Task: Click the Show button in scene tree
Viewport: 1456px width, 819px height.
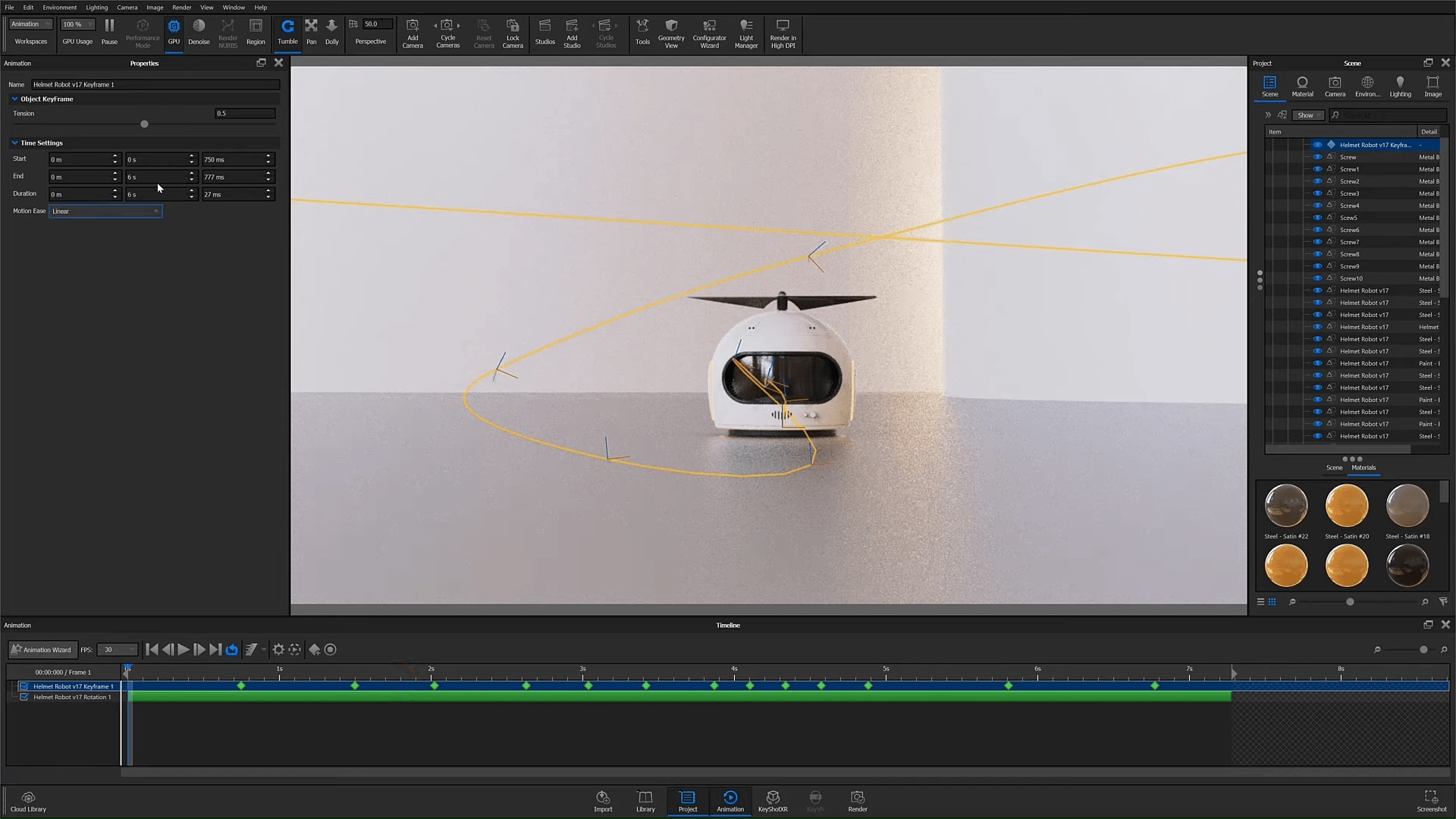Action: tap(1307, 115)
